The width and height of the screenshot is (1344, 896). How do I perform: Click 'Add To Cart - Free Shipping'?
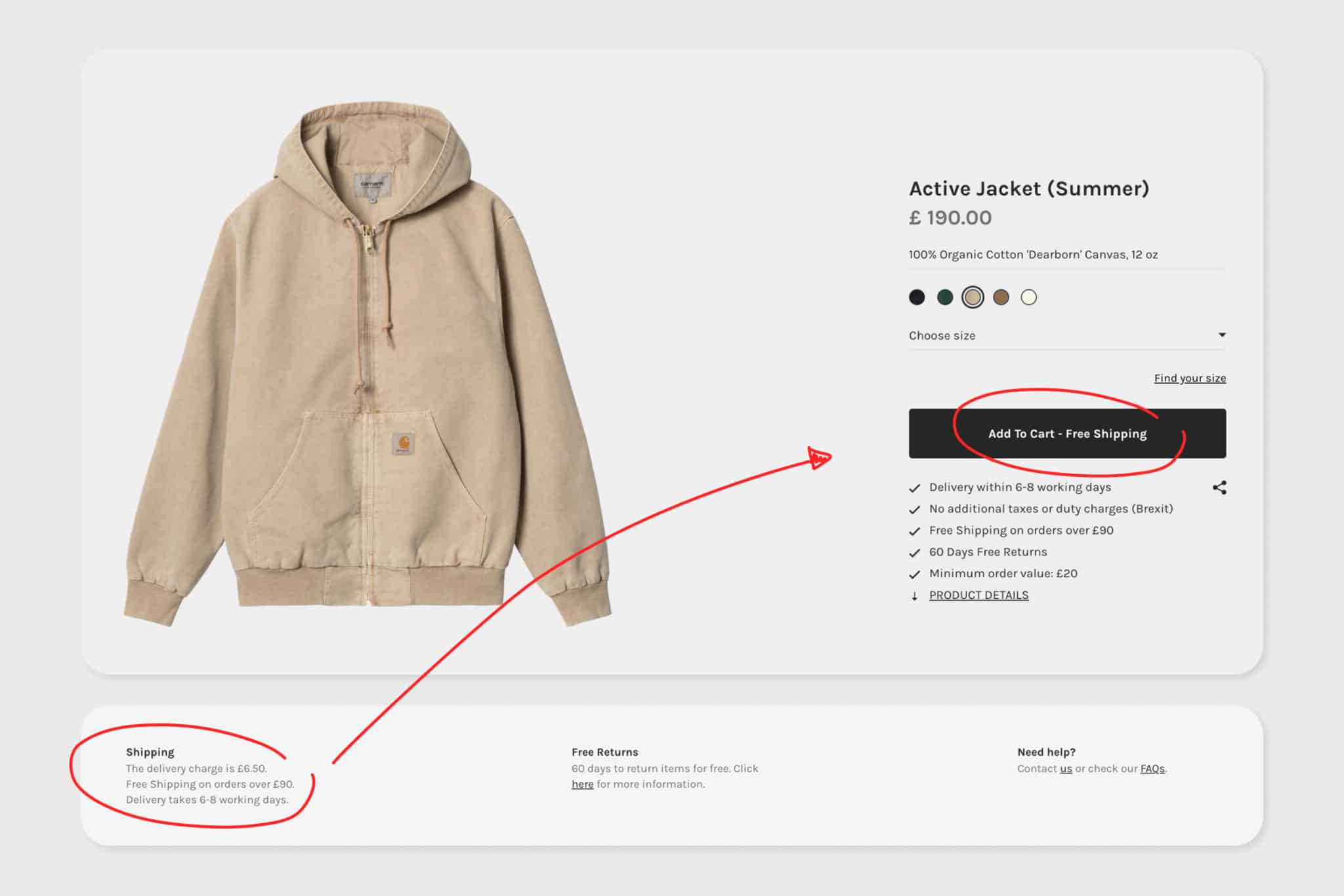click(x=1066, y=434)
